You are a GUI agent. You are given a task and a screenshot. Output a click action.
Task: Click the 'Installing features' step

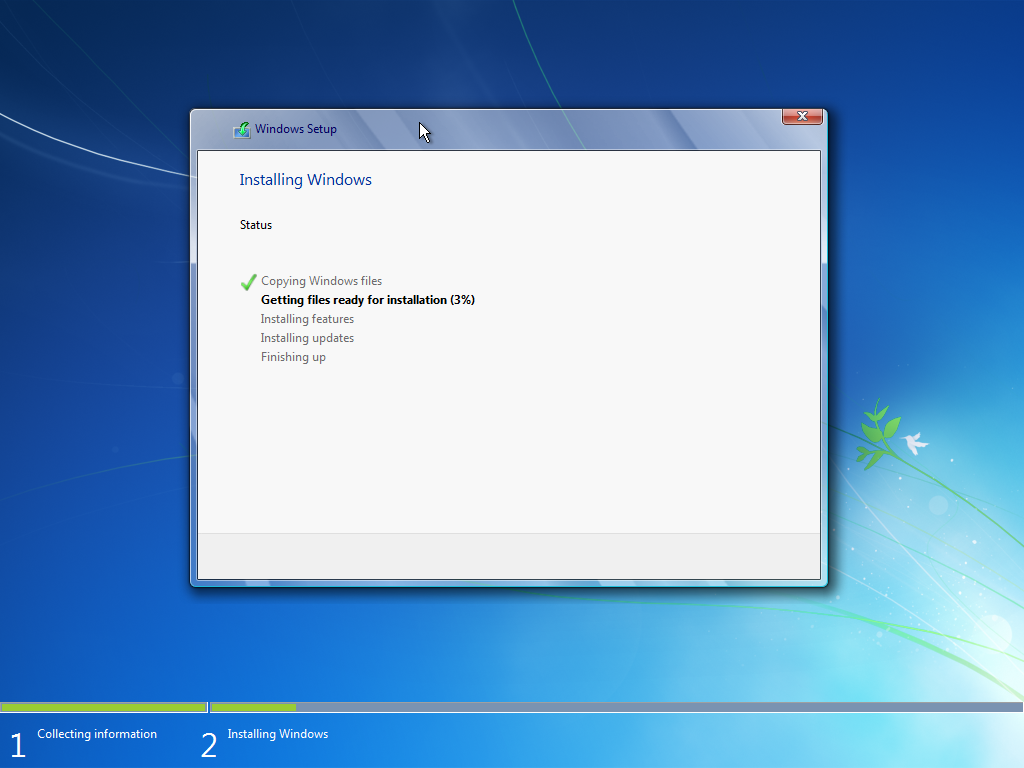307,319
